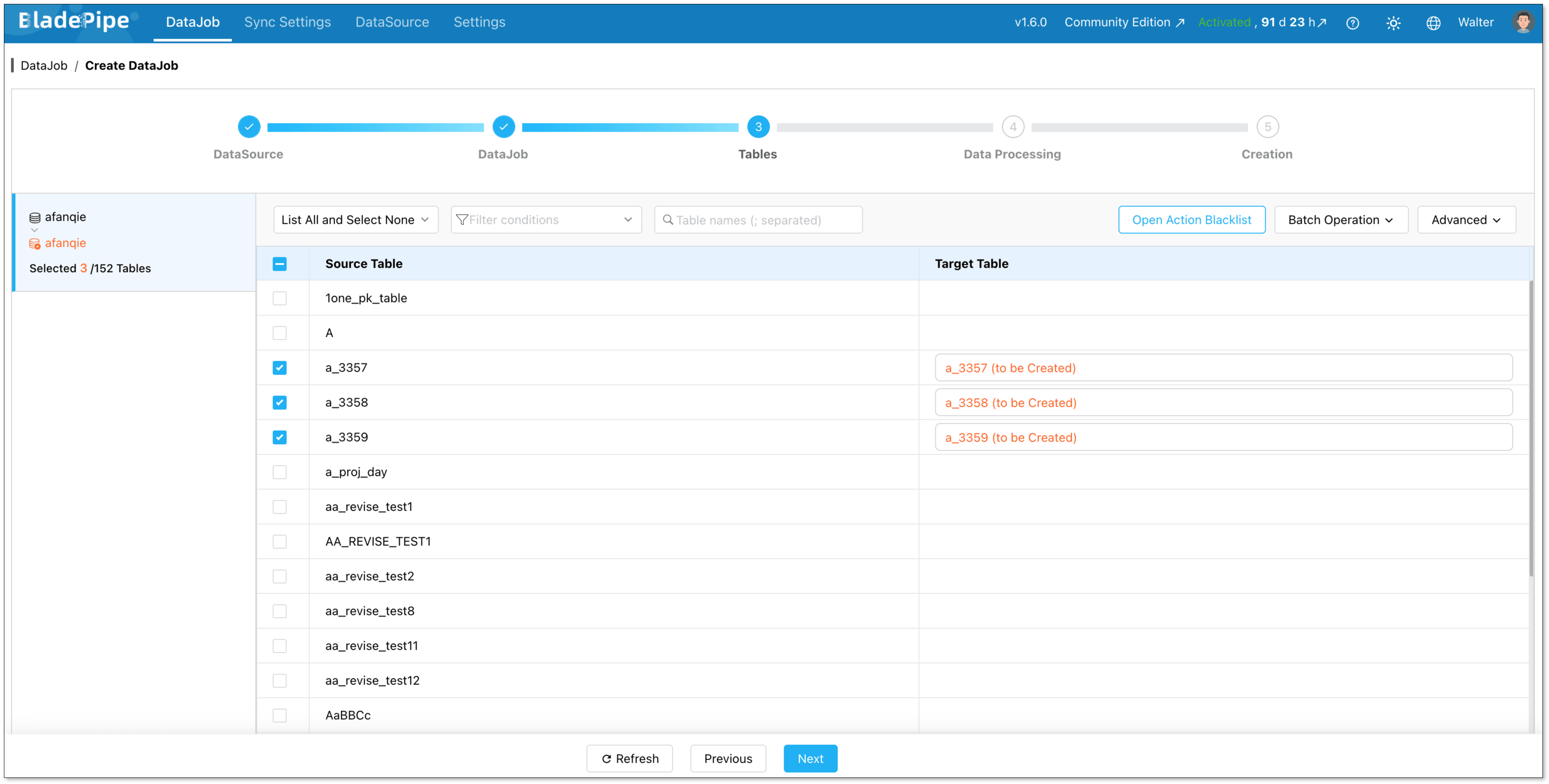The image size is (1549, 784).
Task: Click the DataJob breadcrumb link
Action: (x=44, y=66)
